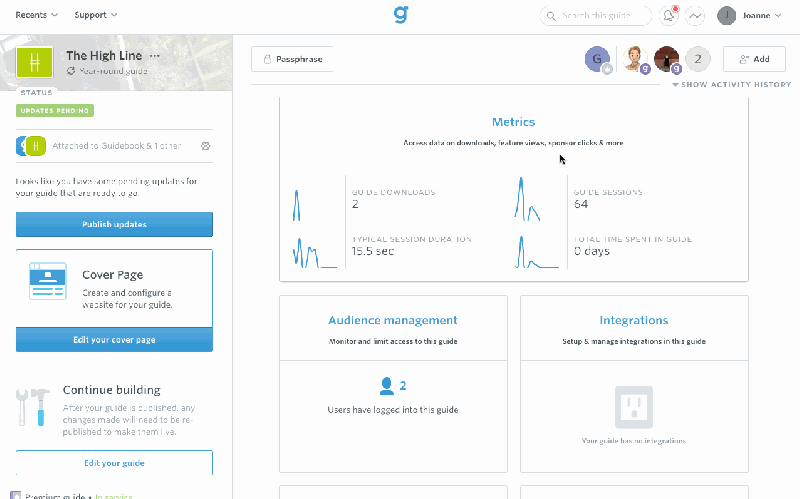
Task: Click the Edit your cover page button
Action: tap(114, 340)
